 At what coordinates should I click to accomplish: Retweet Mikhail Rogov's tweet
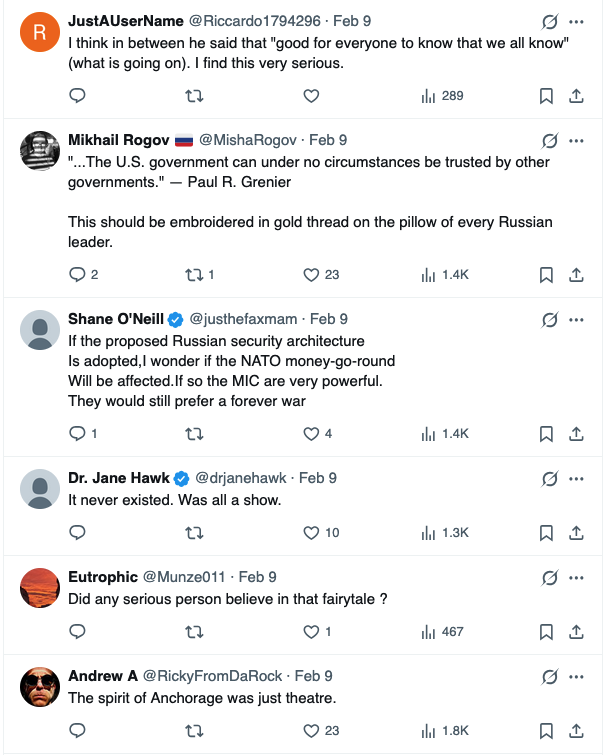coord(194,274)
